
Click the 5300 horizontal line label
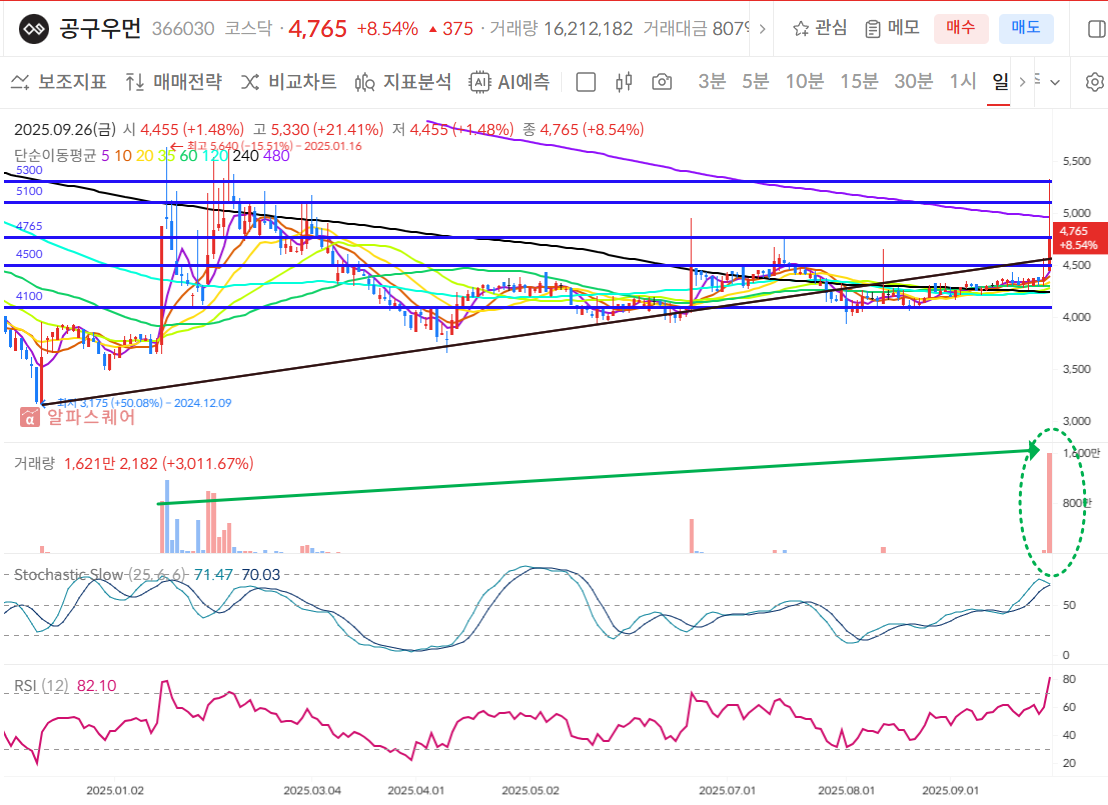(29, 170)
